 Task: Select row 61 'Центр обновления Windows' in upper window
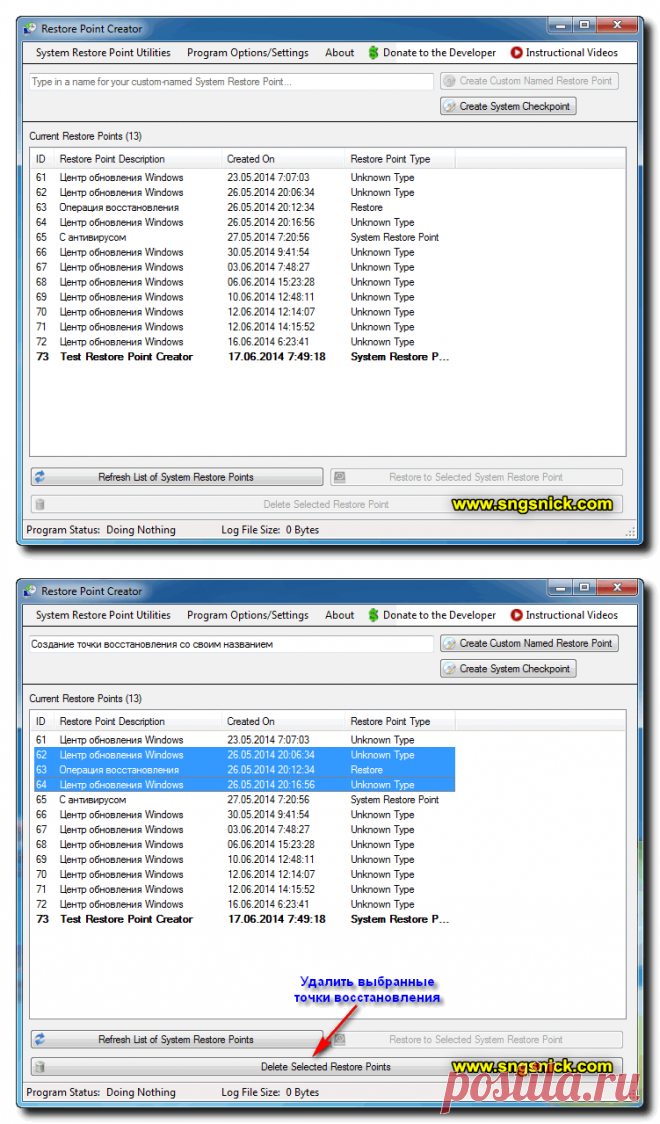click(x=244, y=177)
